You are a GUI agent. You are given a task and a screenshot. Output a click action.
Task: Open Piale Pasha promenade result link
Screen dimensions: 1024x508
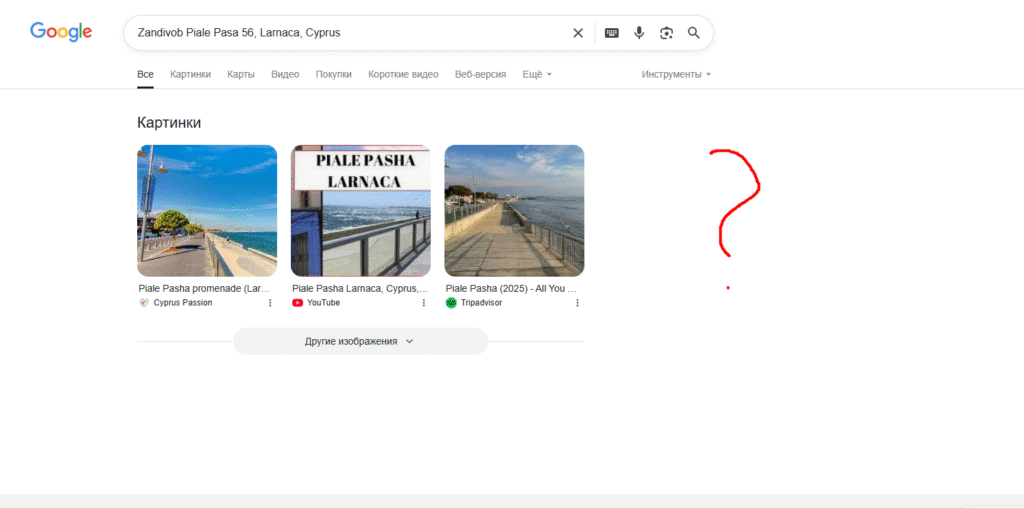point(204,288)
